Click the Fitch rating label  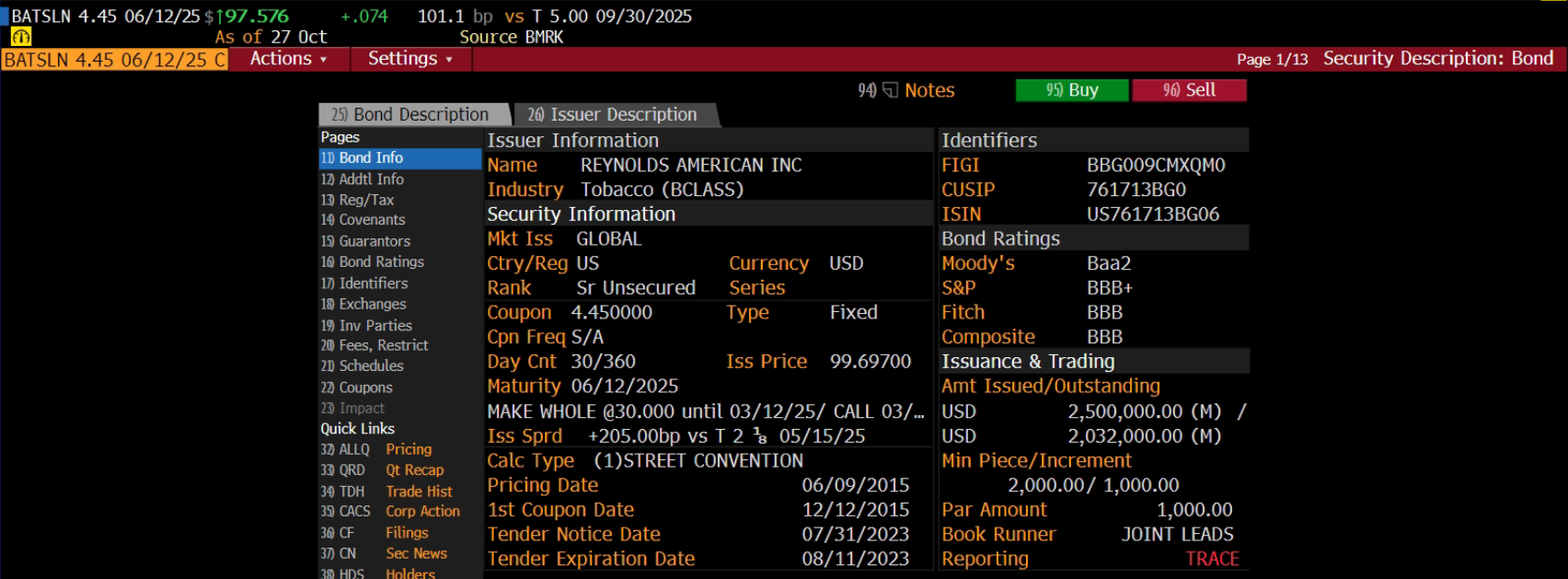[x=963, y=313]
